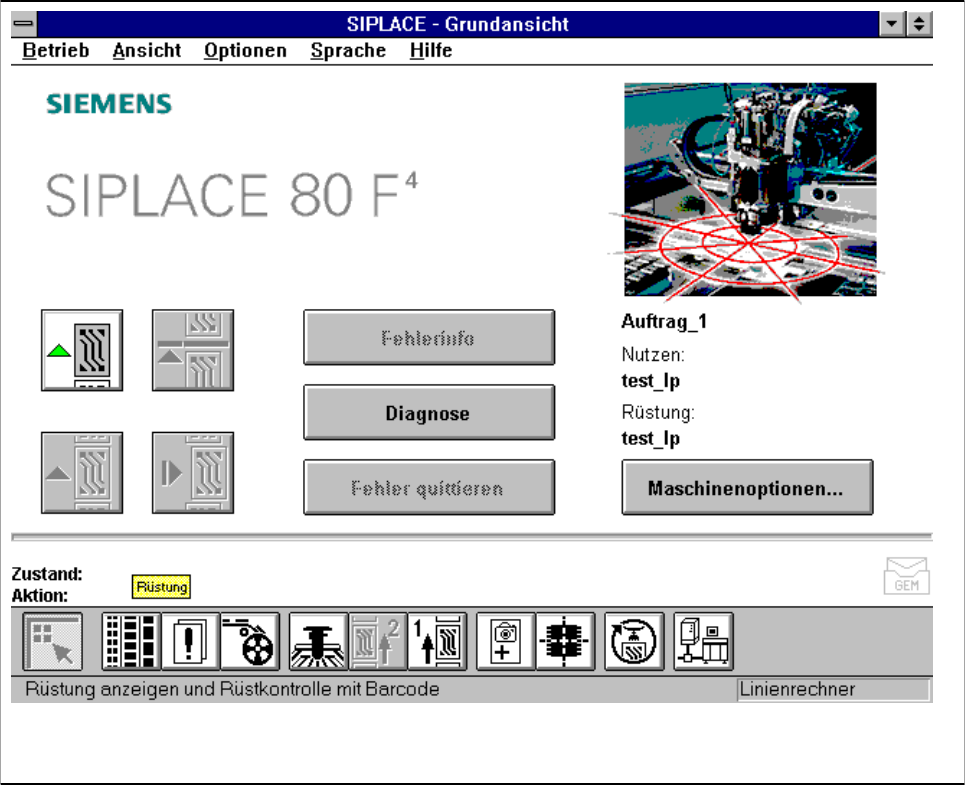Click the Auftrag_1 job name
965x785 pixels.
664,321
